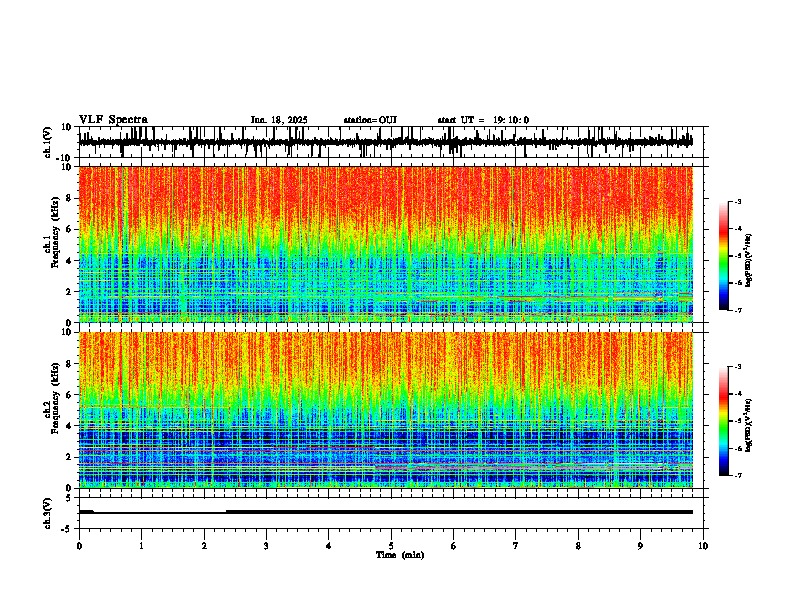Click the "-7" label on ch.2 color scale
This screenshot has height=612, width=792.
(x=738, y=475)
